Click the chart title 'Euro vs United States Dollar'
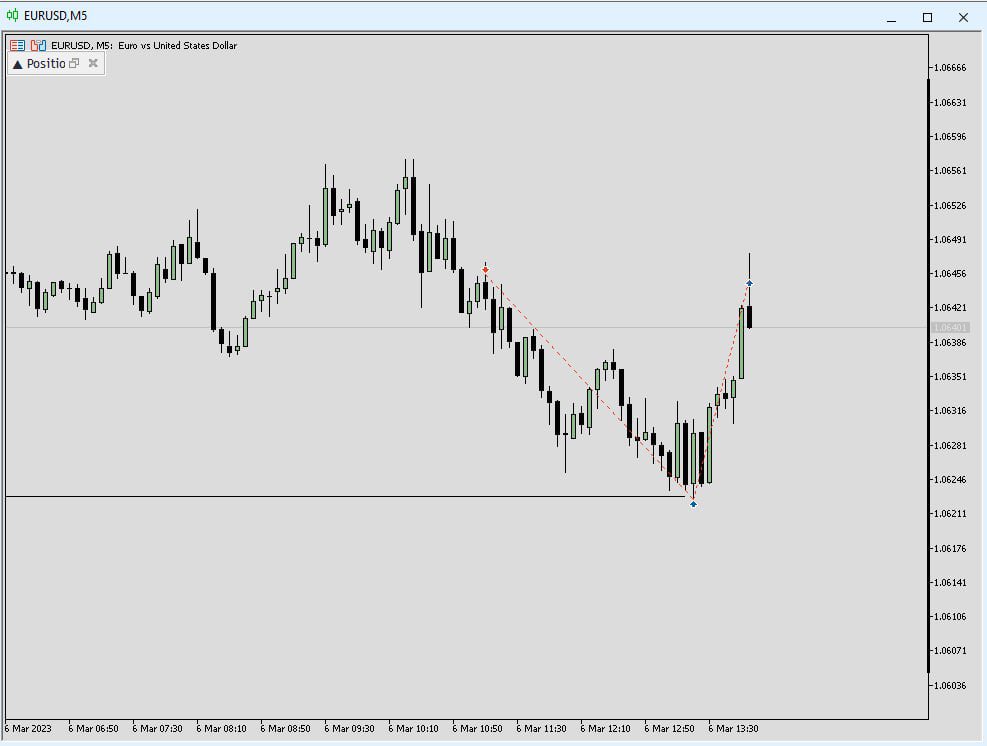Screen dimensions: 987x746 click(178, 45)
